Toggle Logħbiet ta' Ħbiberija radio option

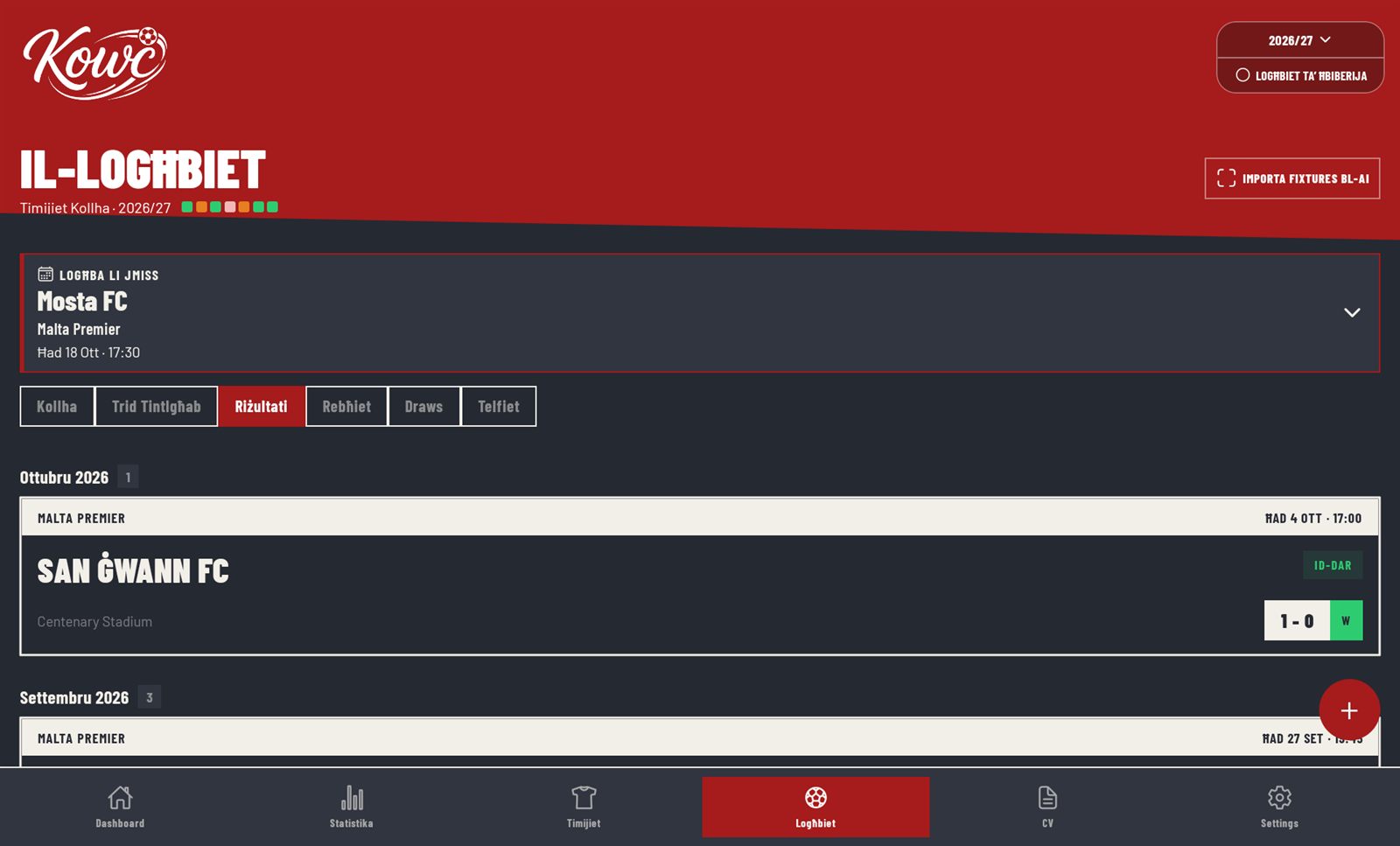tap(1300, 75)
